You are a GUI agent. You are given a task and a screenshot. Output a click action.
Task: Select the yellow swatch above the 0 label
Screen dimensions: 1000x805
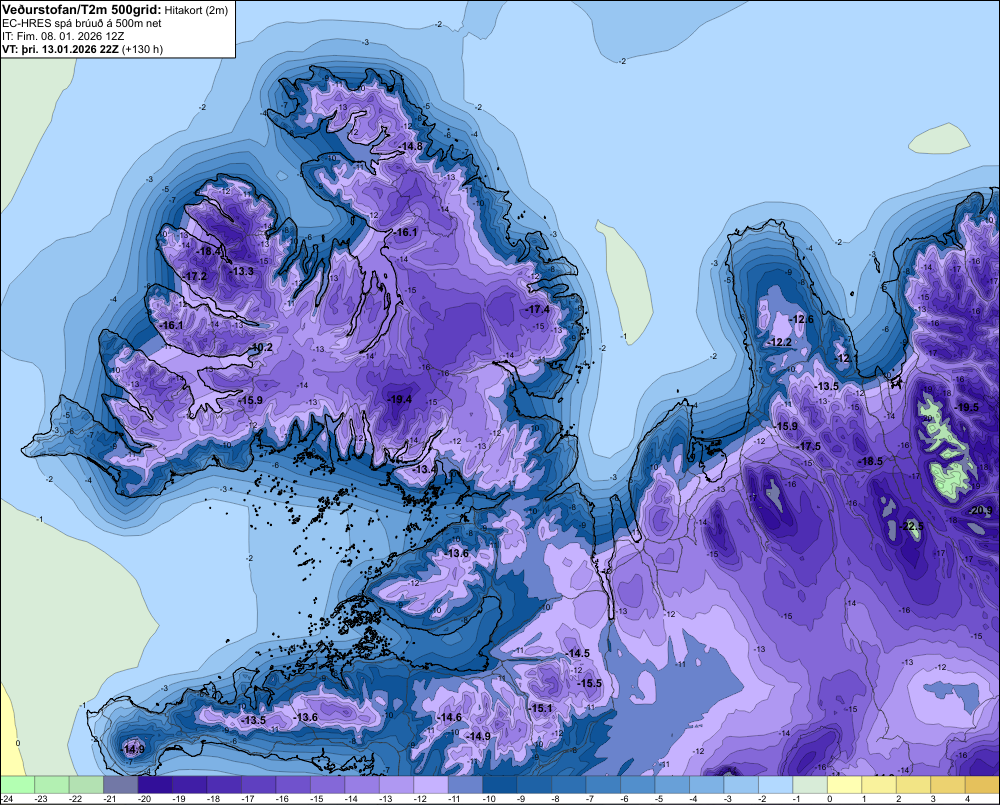click(x=844, y=784)
